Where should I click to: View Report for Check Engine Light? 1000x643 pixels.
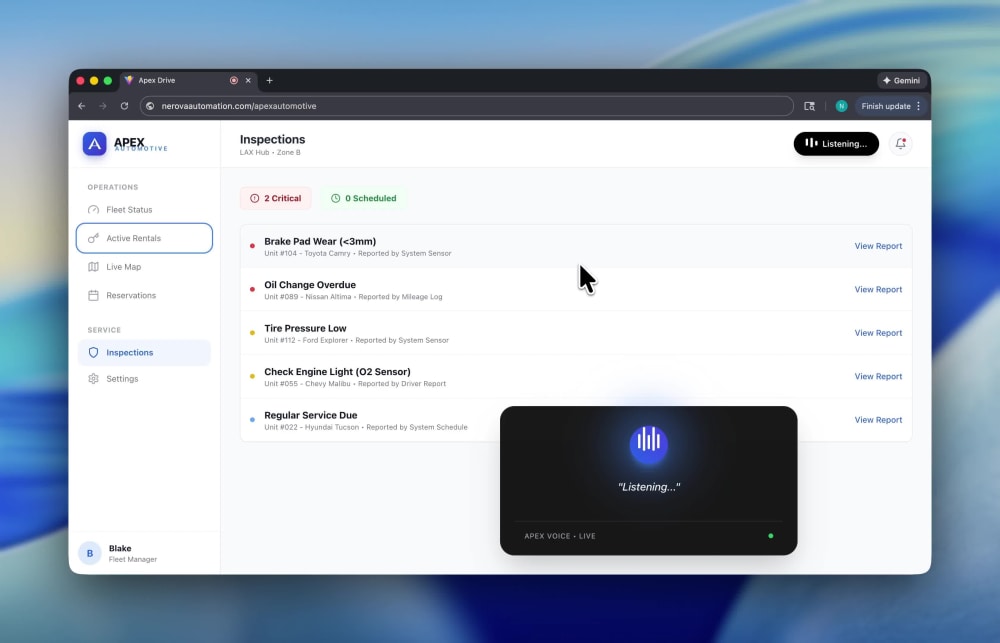tap(878, 376)
